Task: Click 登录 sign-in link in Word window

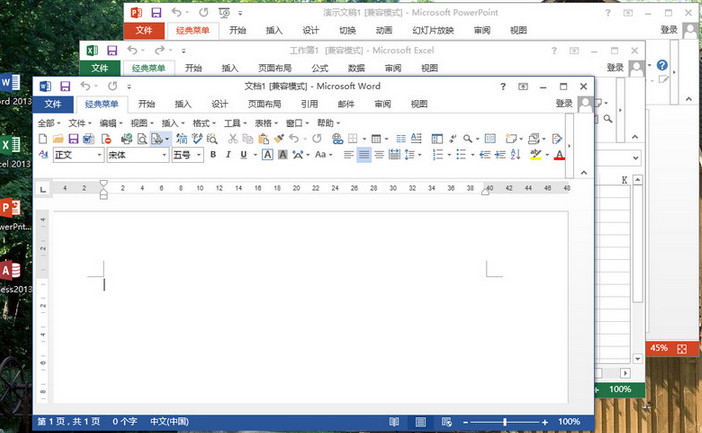Action: [x=564, y=103]
